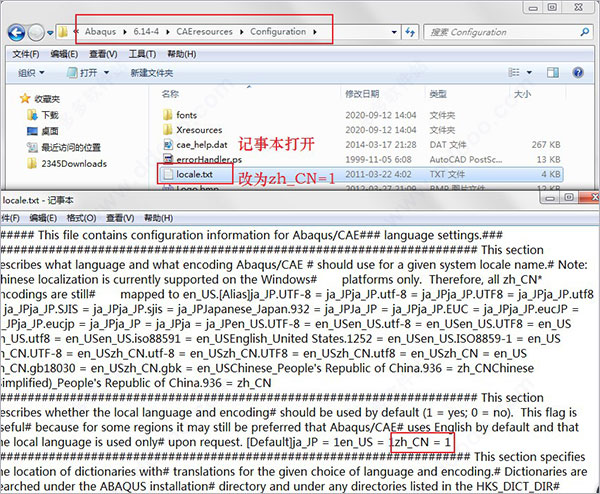
Task: Toggle the preview pane icon
Action: [553, 72]
